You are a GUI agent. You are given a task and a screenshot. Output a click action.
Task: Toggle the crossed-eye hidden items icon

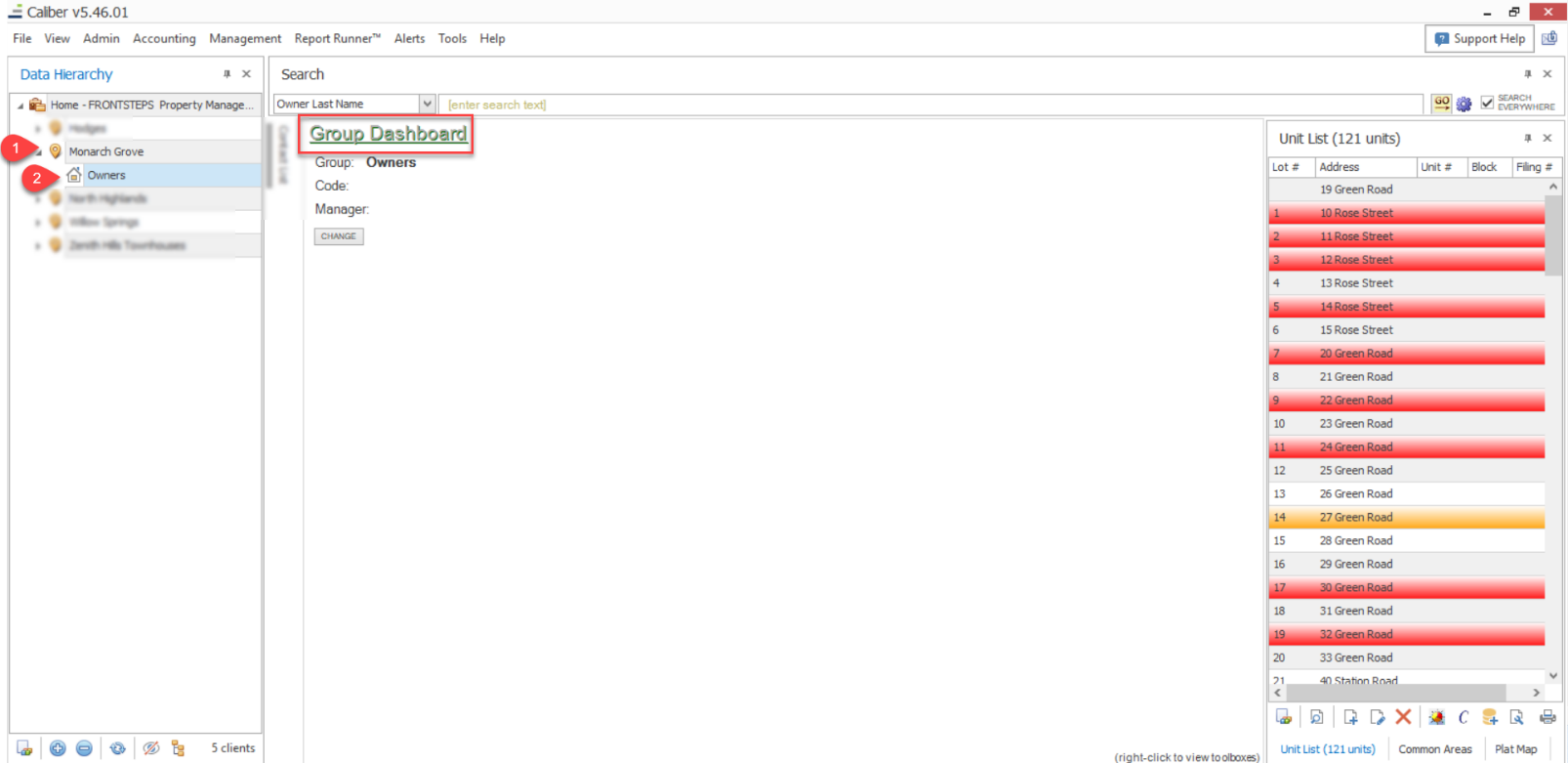click(150, 748)
